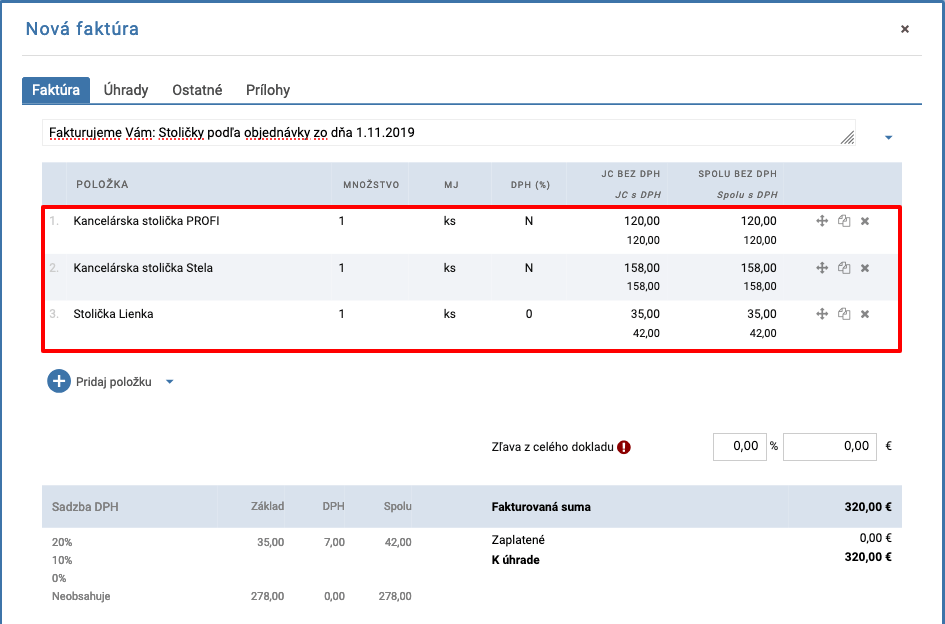Click the Fakturovaná suma label
Image resolution: width=945 pixels, height=624 pixels.
[541, 507]
